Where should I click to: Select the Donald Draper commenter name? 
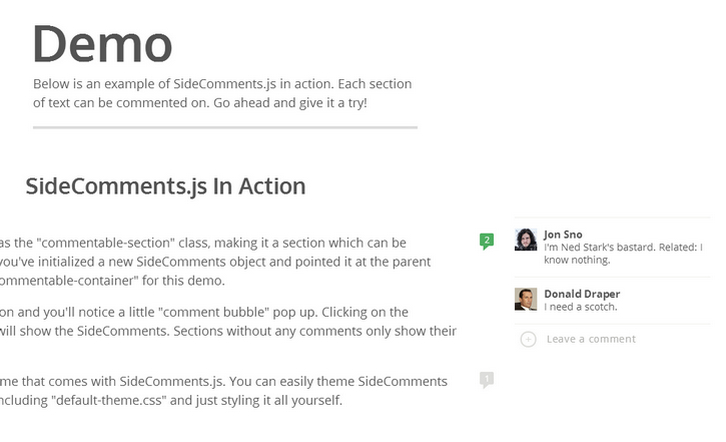[582, 294]
